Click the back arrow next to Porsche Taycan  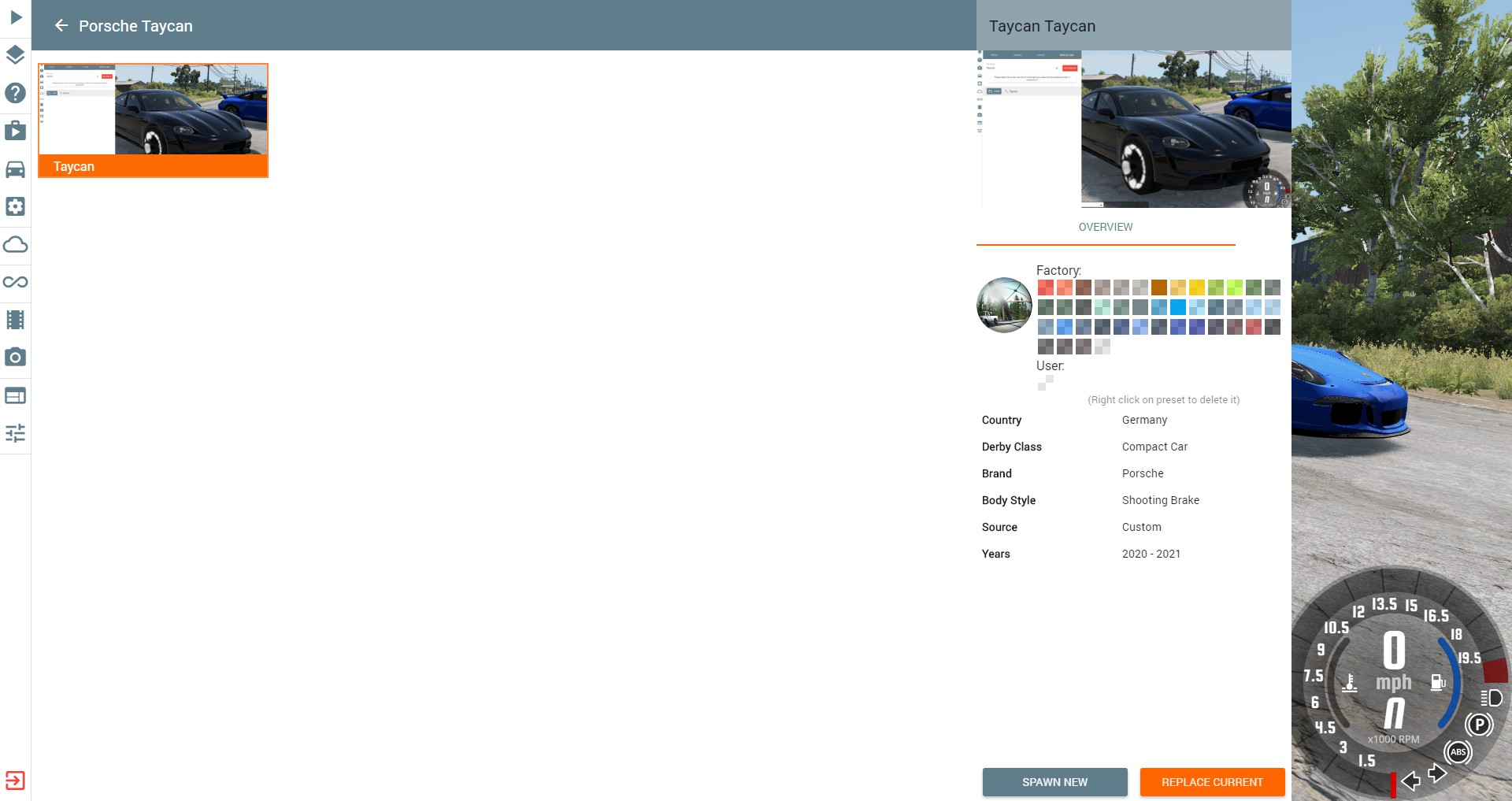[62, 25]
